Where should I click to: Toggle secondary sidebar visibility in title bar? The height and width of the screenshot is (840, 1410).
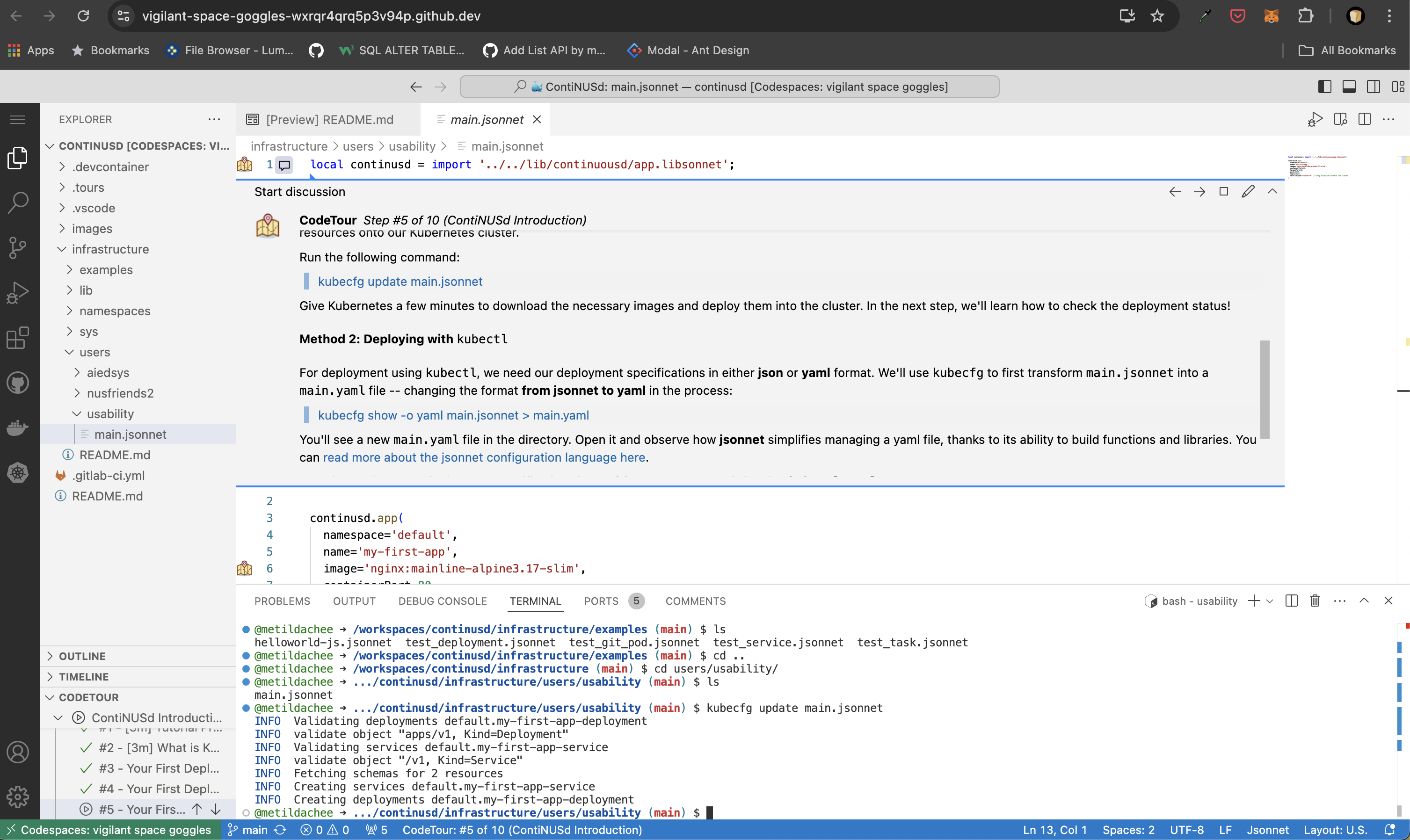coord(1373,87)
